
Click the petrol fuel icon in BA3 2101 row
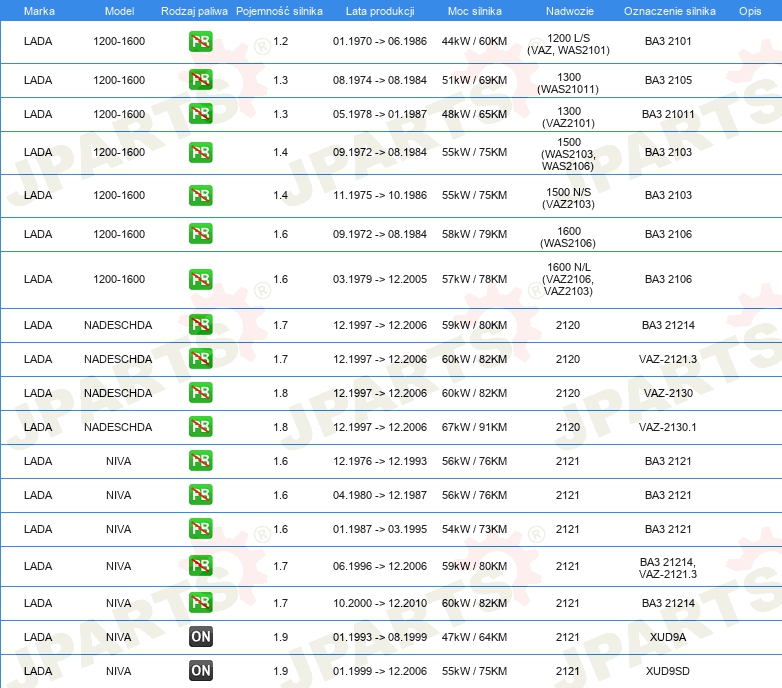click(x=201, y=42)
